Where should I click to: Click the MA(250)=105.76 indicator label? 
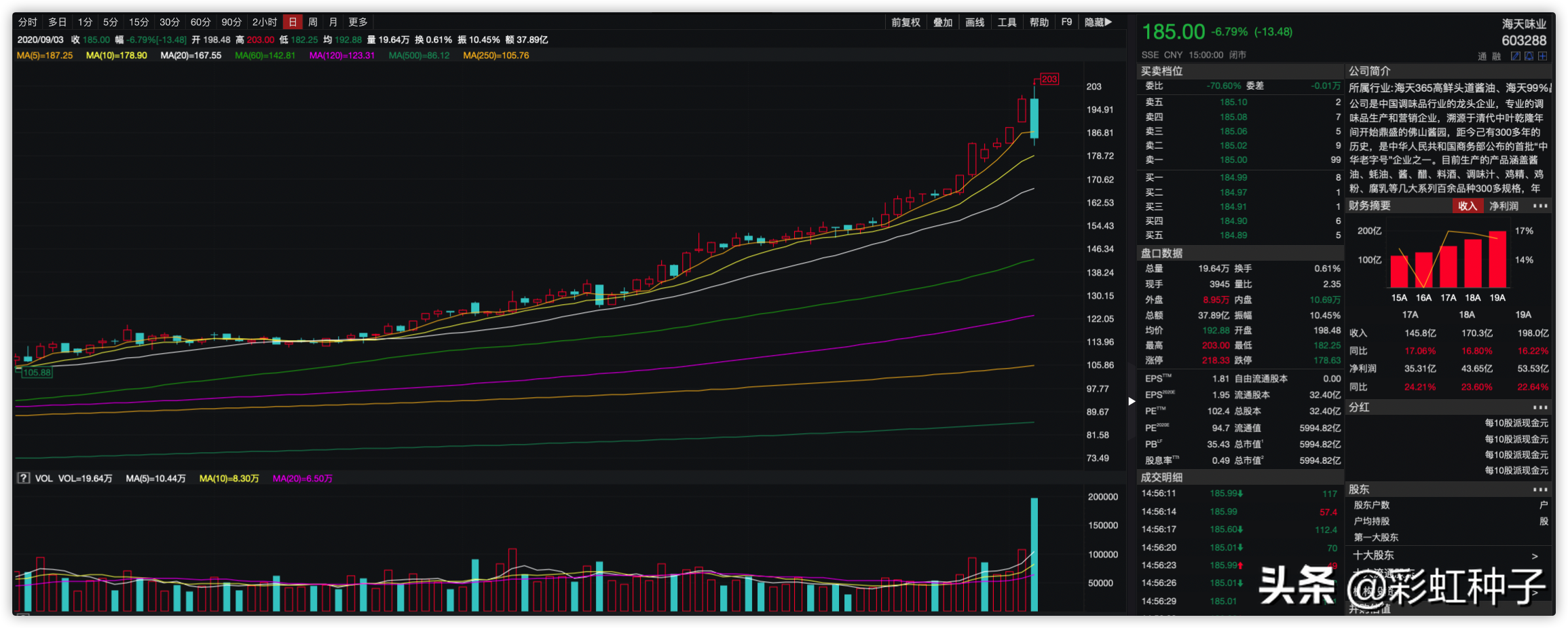coord(496,56)
